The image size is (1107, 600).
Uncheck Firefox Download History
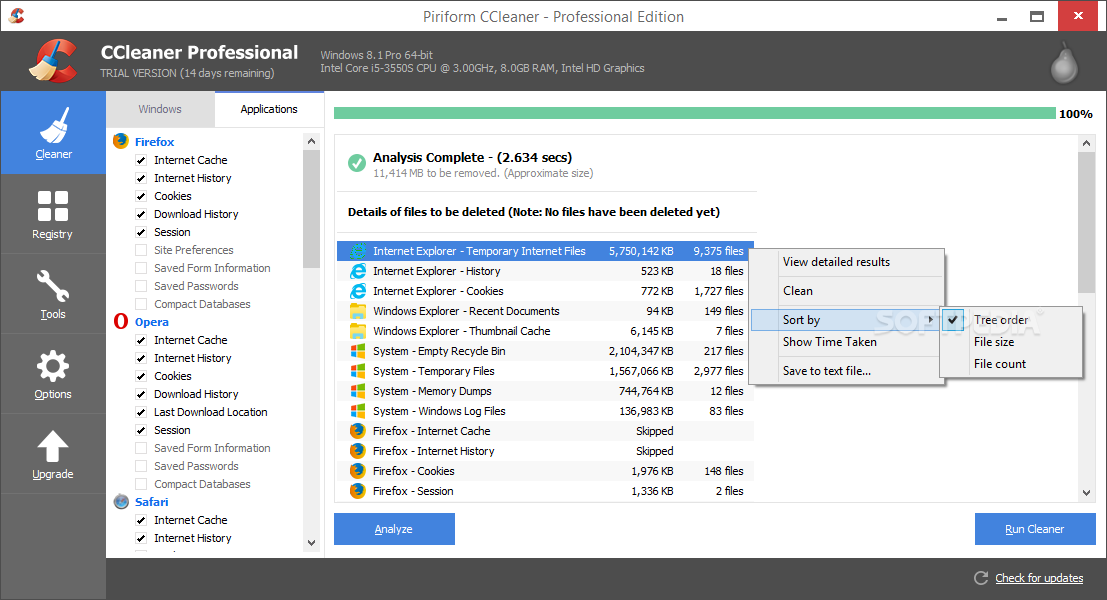(141, 214)
